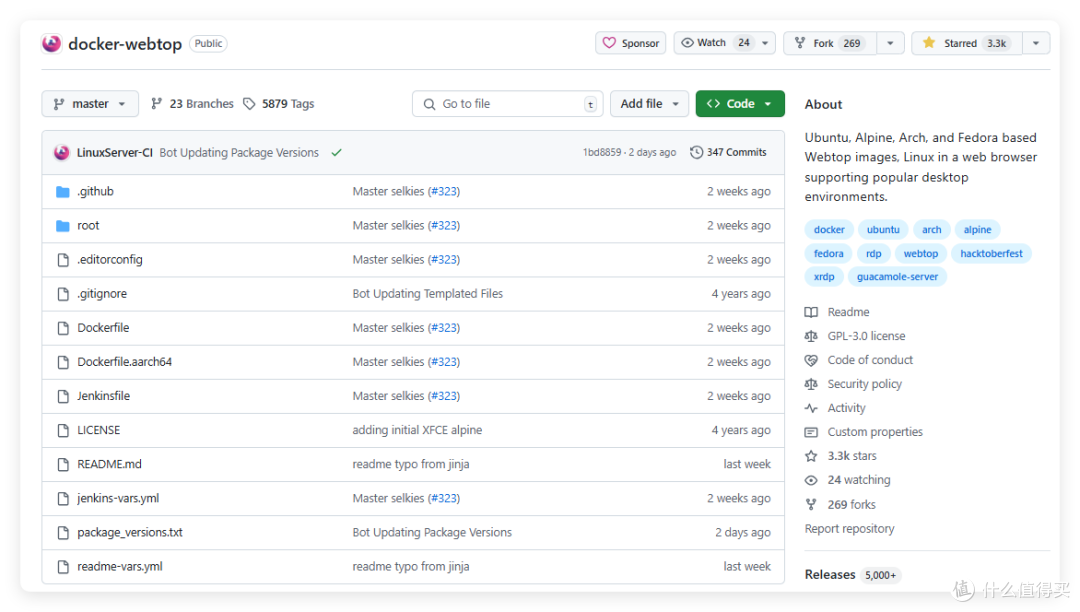Open the master branch selector dropdown

click(90, 104)
